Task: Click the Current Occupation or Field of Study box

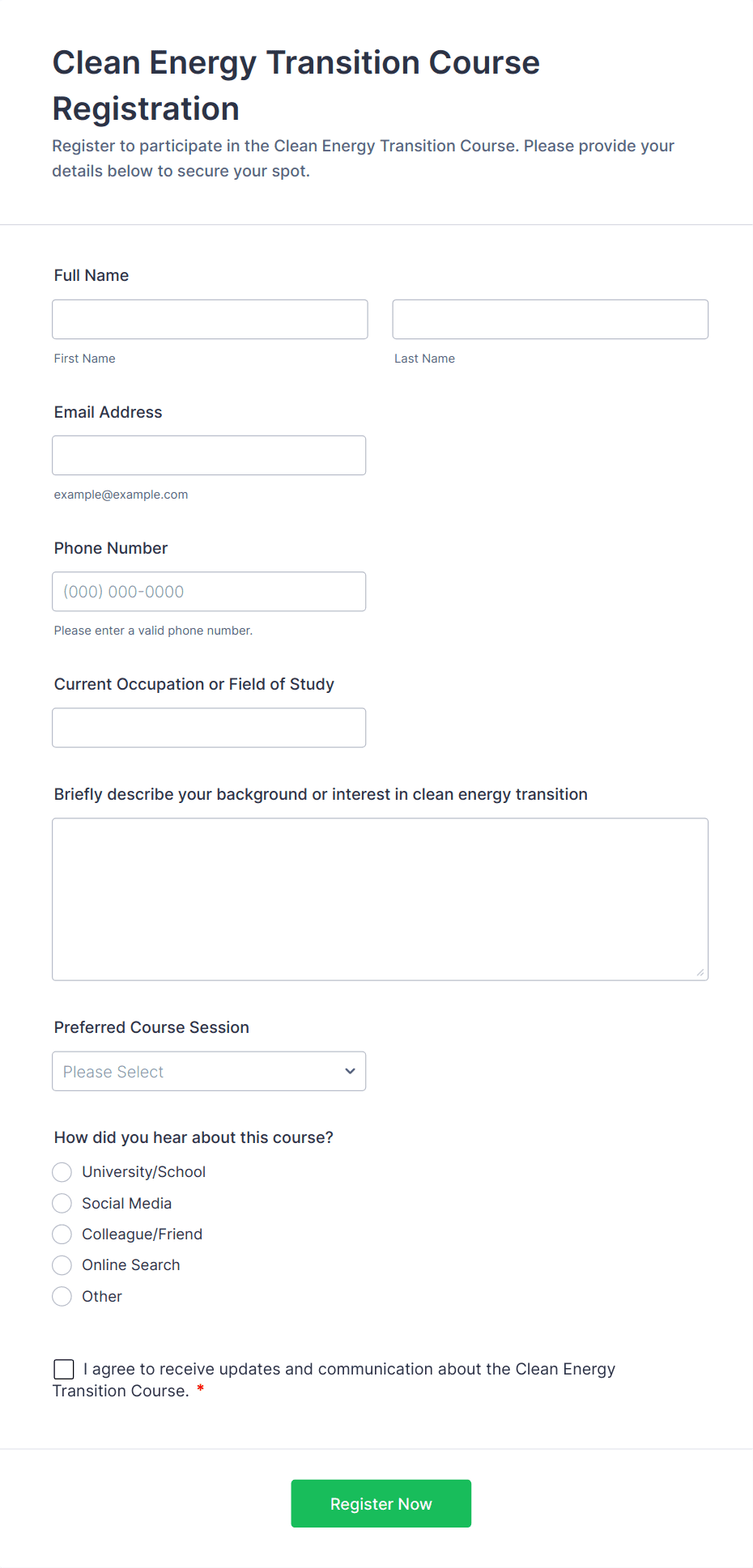Action: click(209, 728)
